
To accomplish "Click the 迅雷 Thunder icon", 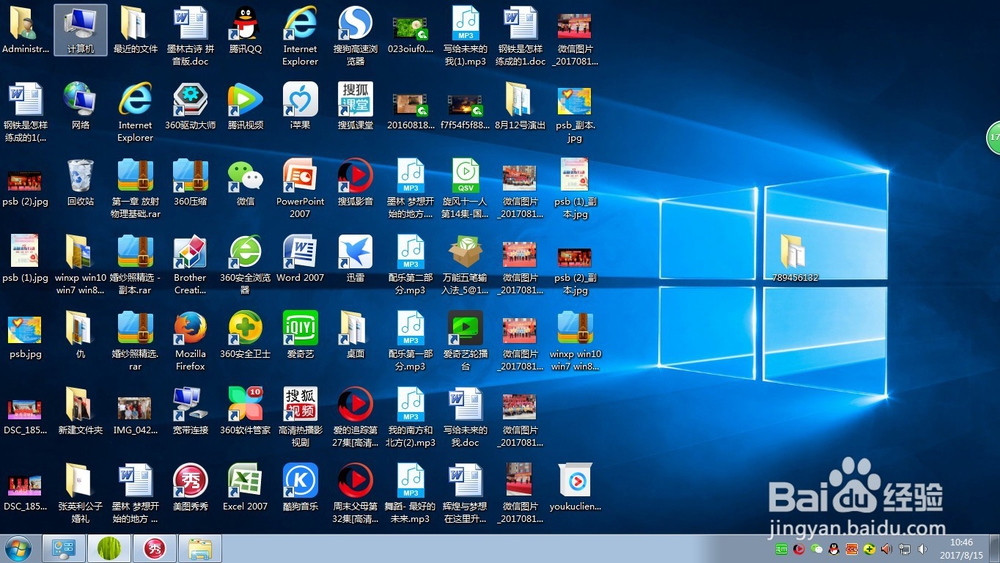I will tap(355, 258).
